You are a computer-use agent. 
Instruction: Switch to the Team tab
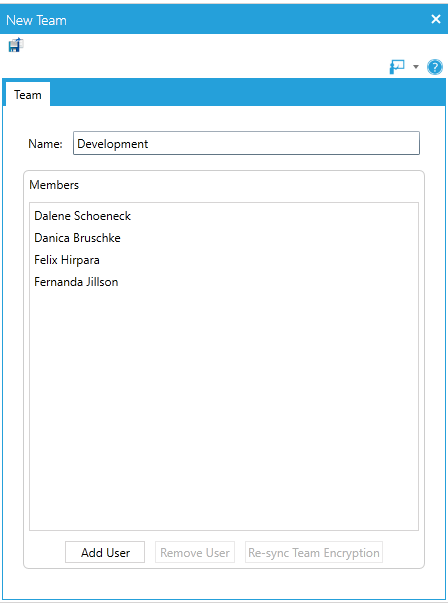(28, 95)
